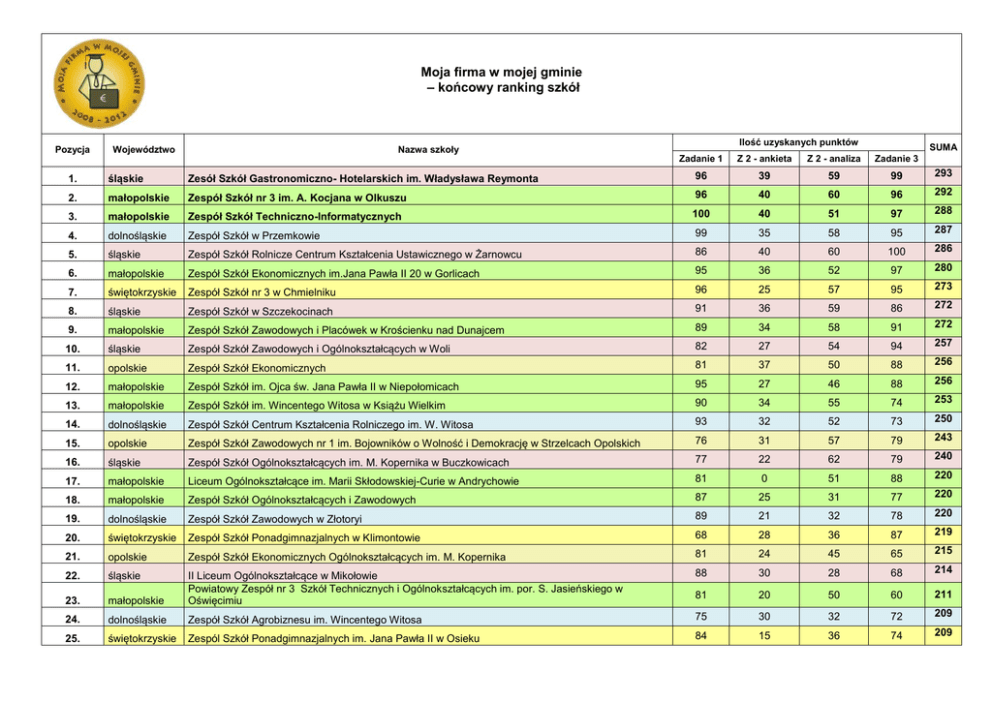This screenshot has height=702, width=992.
Task: Select the Z 2 - ankieta header
Action: (765, 159)
